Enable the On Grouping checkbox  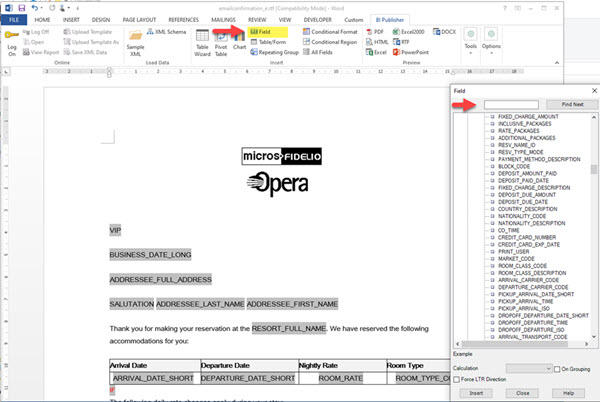557,369
